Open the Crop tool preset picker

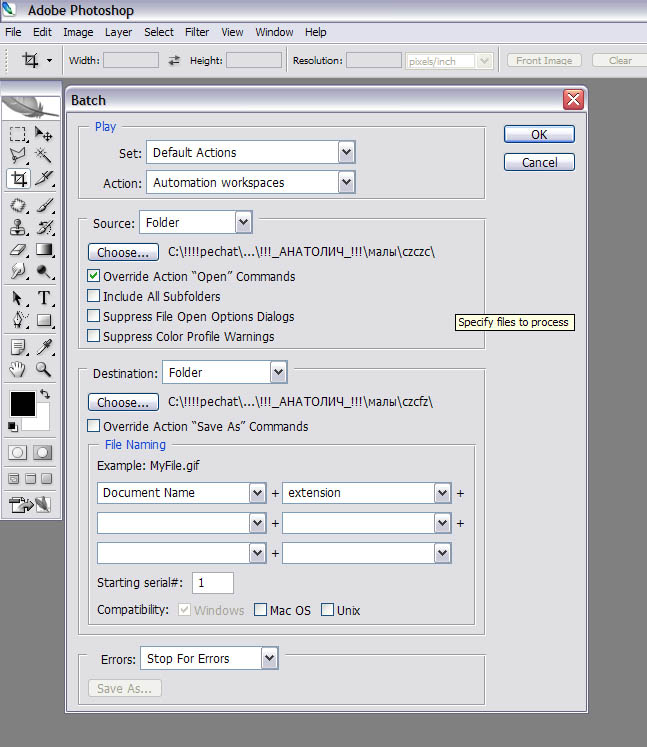click(49, 61)
